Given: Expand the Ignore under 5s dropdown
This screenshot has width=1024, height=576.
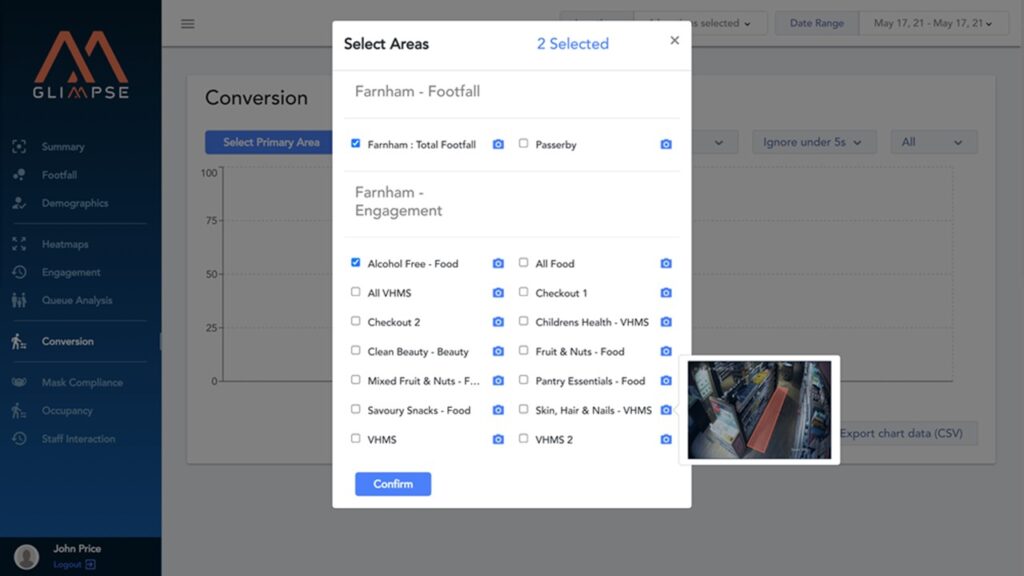Looking at the screenshot, I should coord(814,142).
